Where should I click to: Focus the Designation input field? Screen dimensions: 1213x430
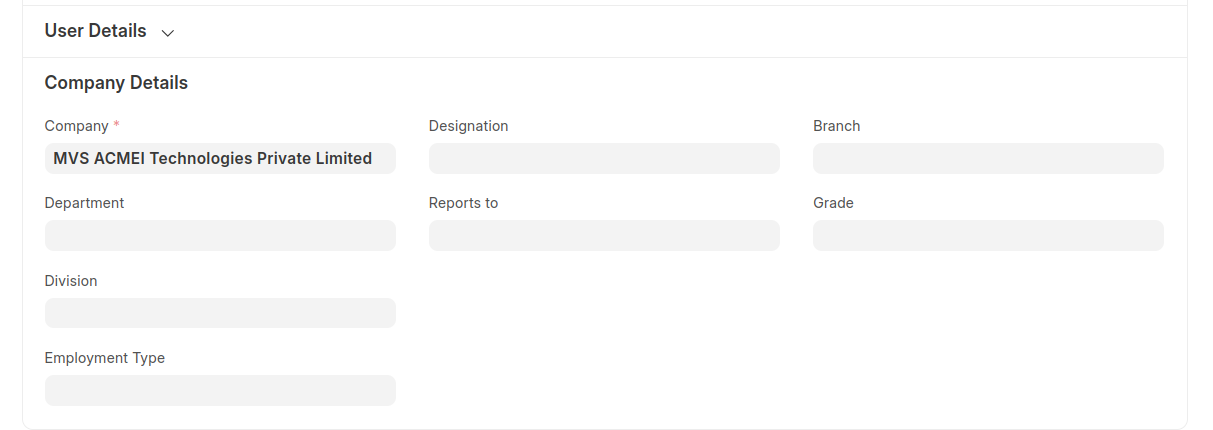coord(604,158)
